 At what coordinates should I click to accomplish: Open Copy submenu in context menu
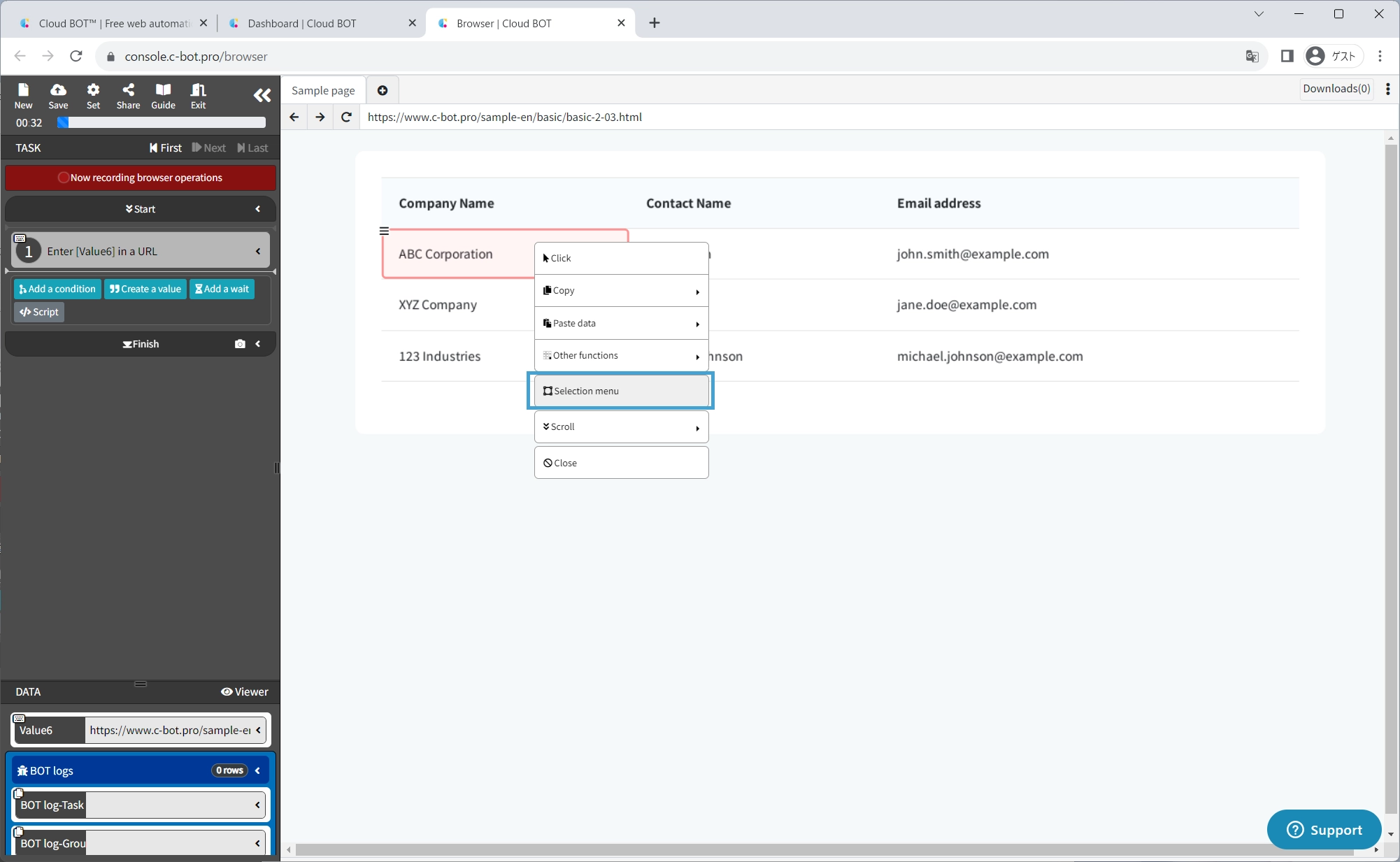point(621,291)
